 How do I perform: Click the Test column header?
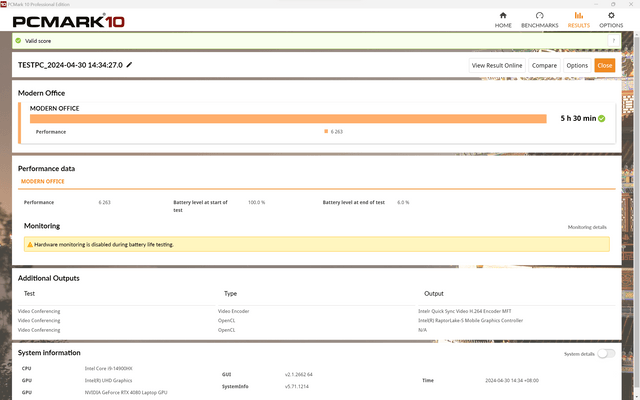click(x=29, y=293)
